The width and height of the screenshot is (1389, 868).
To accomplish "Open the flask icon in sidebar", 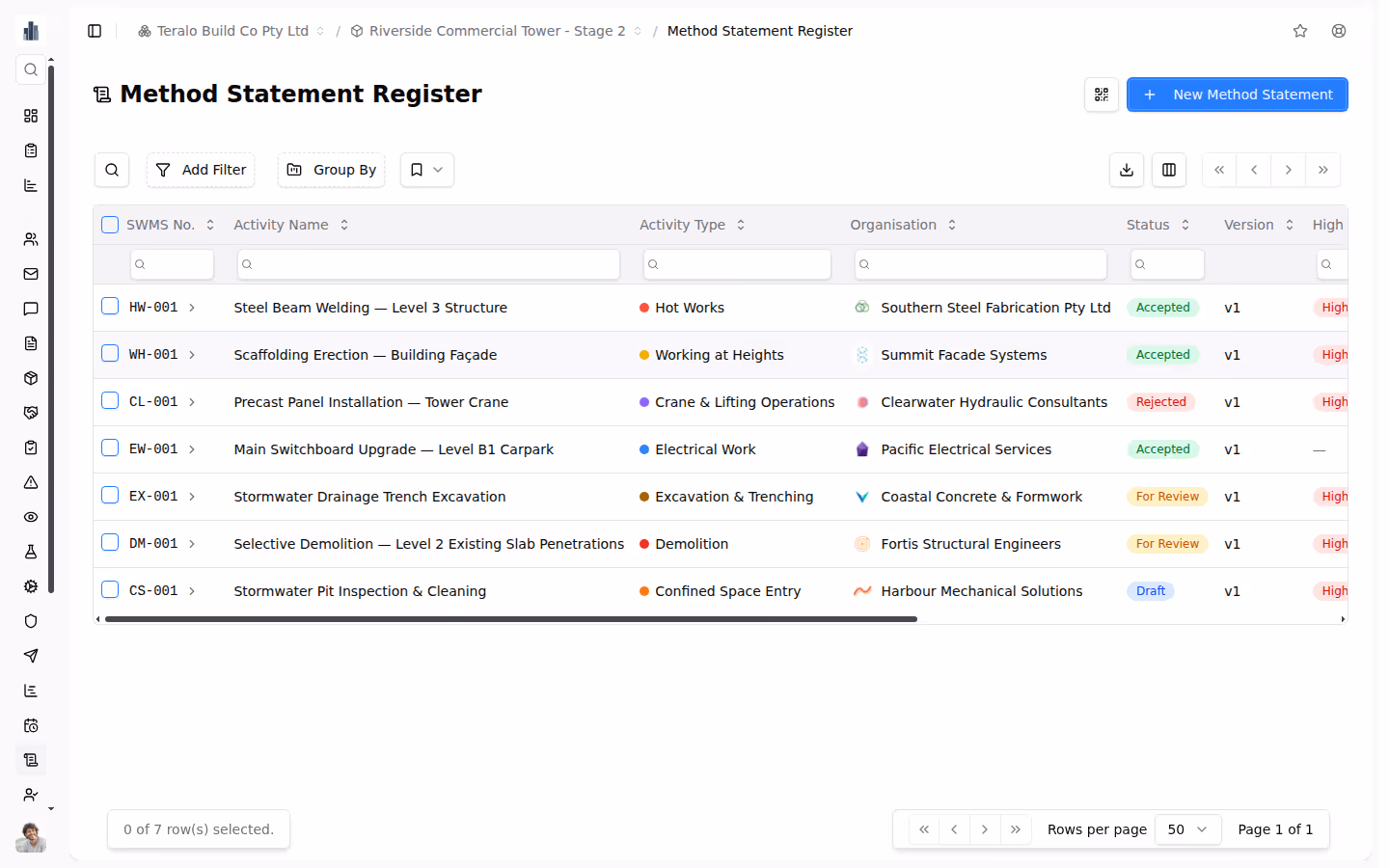I will click(31, 552).
